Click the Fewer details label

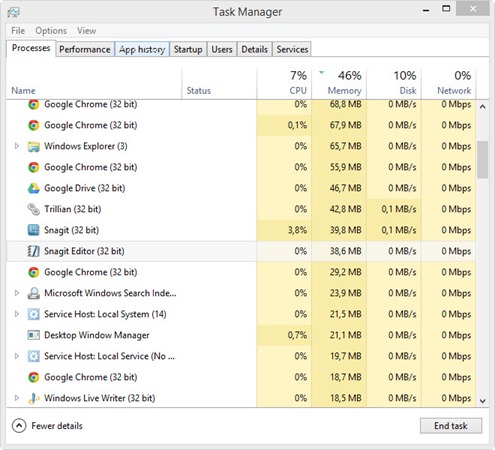click(57, 426)
